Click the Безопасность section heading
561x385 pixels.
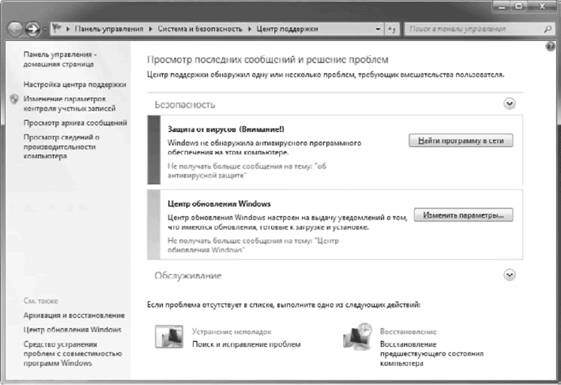[185, 104]
